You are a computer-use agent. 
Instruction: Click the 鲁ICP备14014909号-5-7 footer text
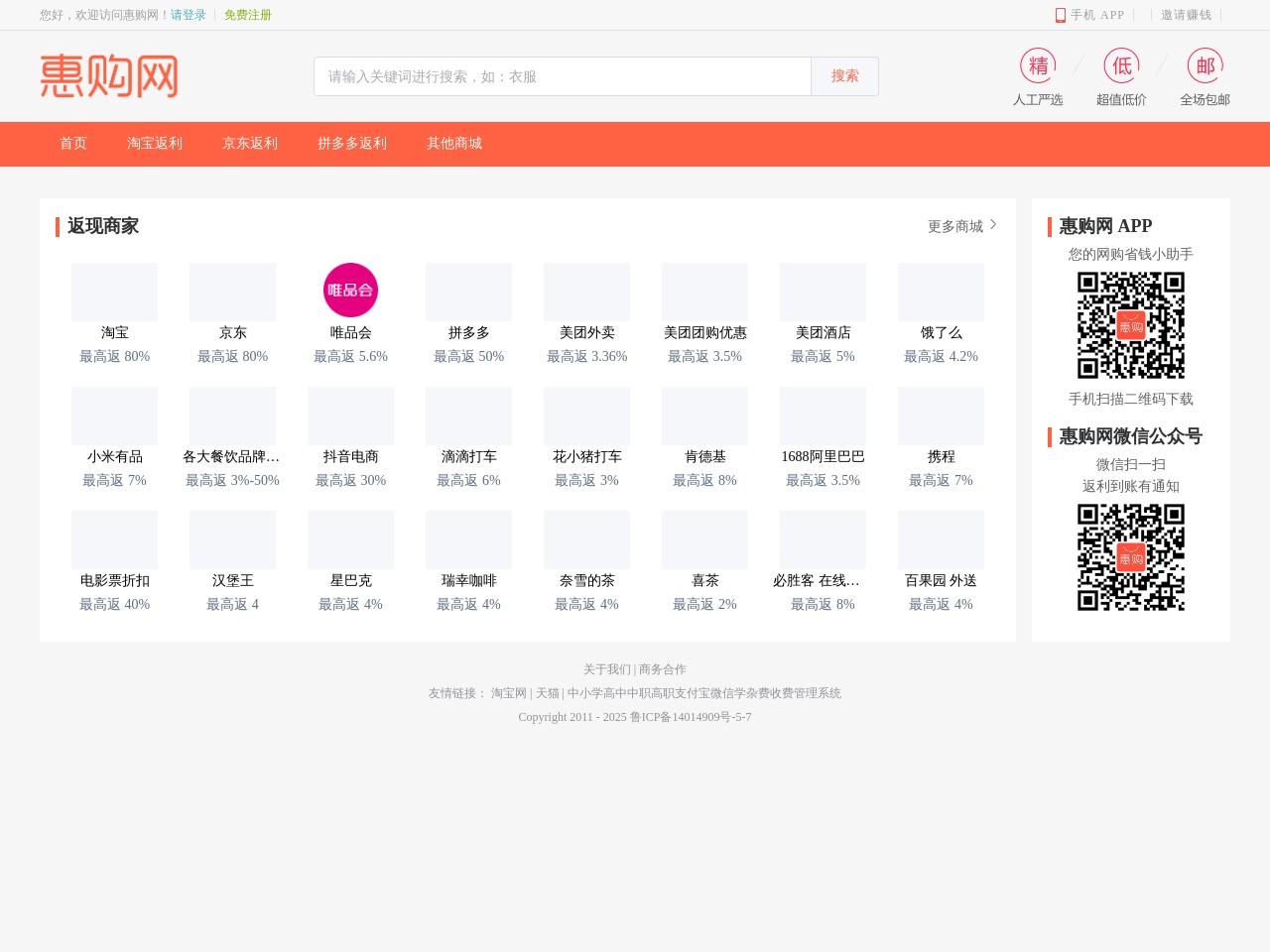pos(691,717)
